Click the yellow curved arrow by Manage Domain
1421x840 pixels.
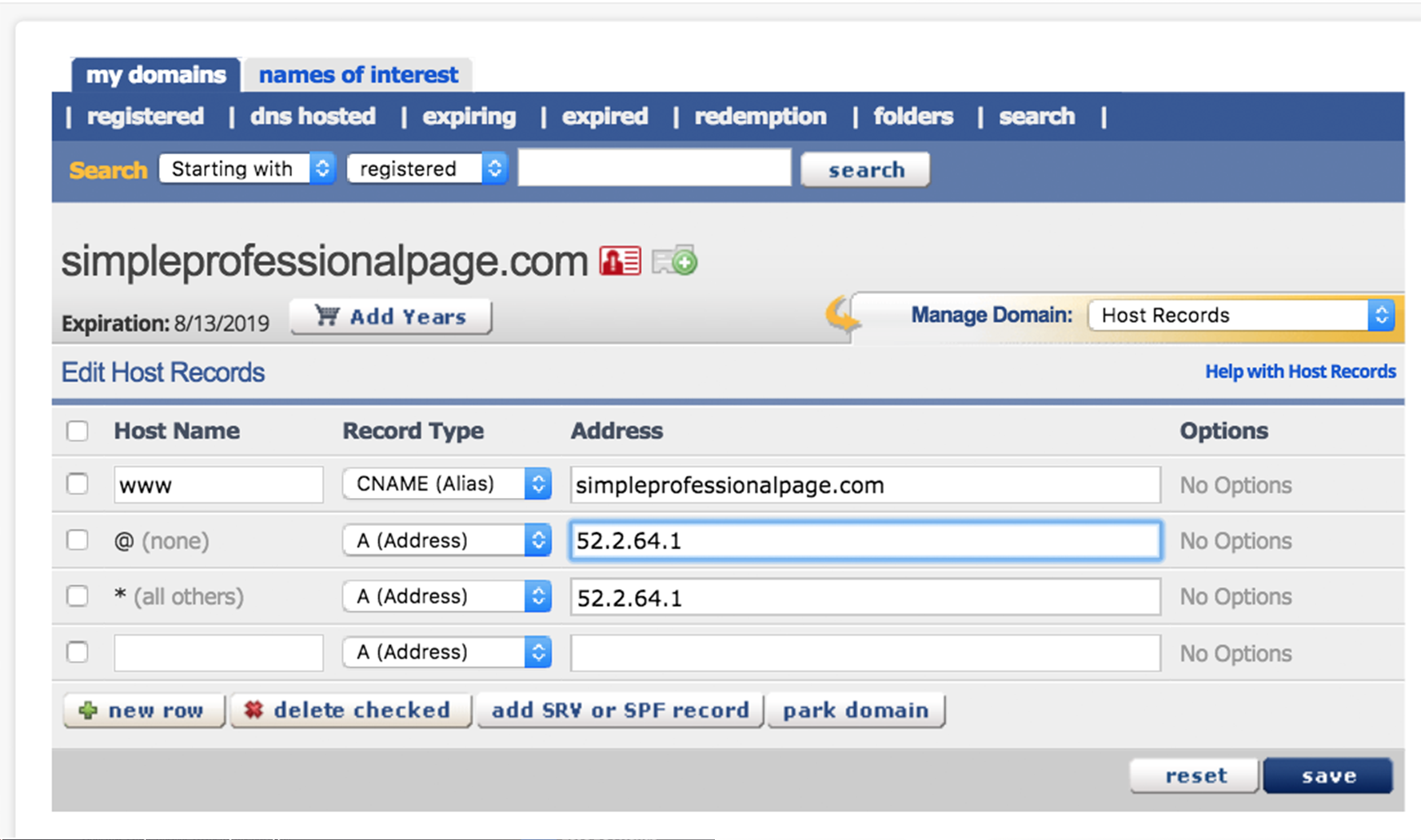(841, 314)
